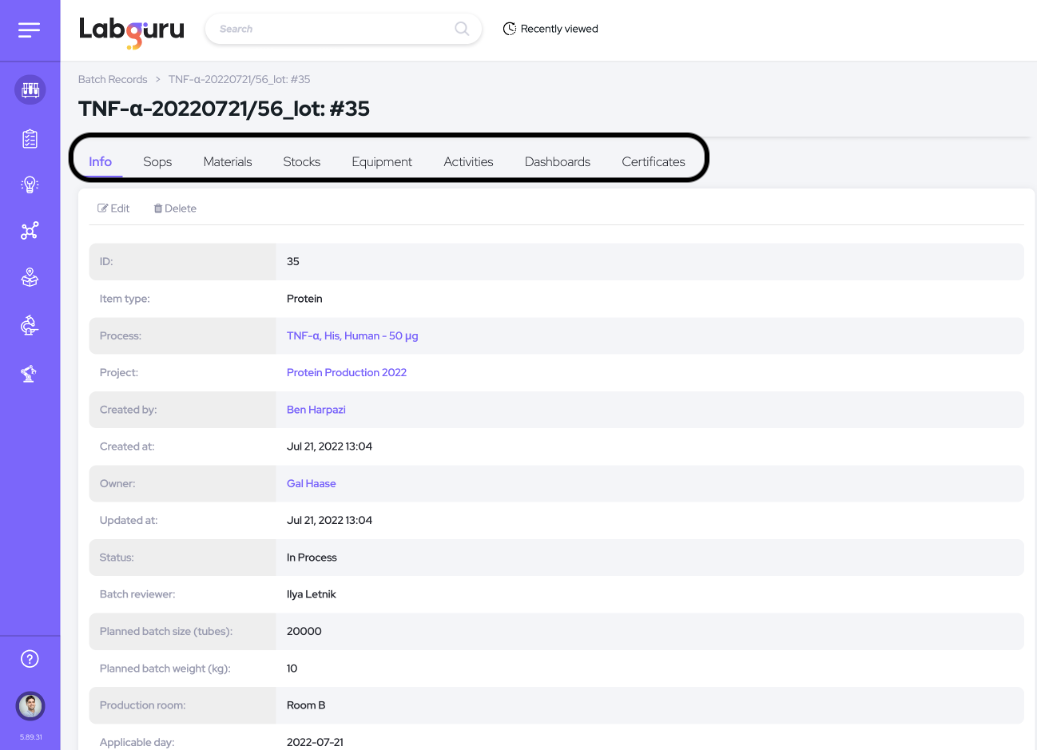The height and width of the screenshot is (750, 1038).
Task: Click the user profile avatar
Action: coord(30,706)
